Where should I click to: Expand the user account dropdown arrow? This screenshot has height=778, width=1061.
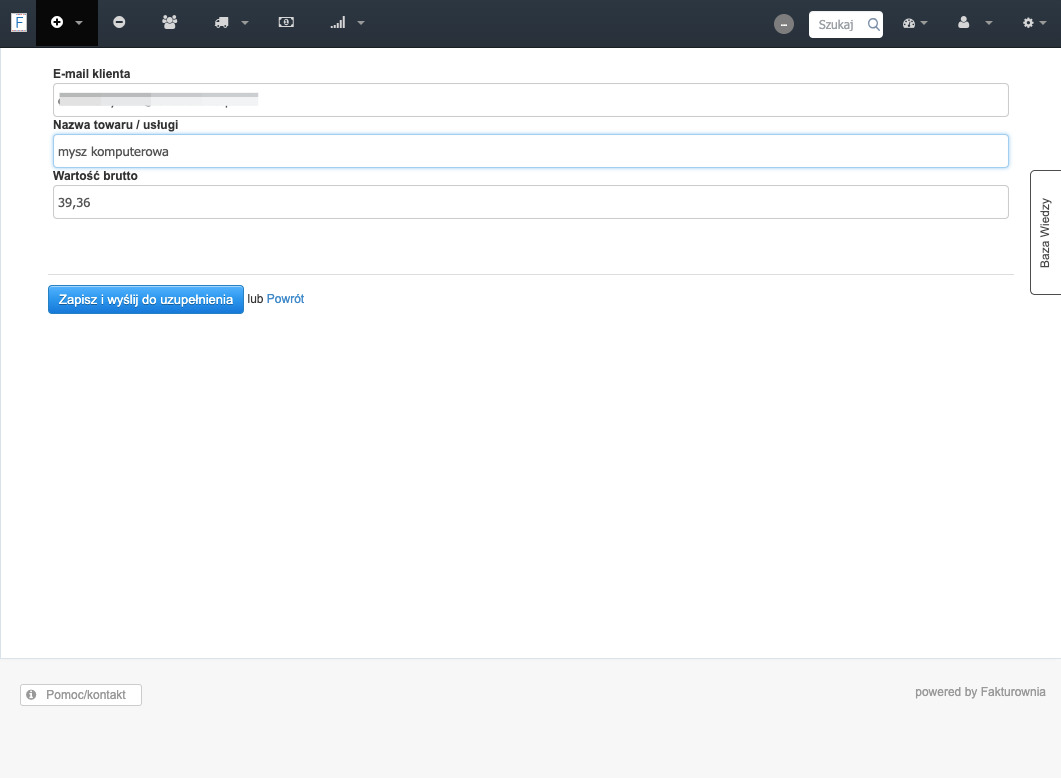point(989,23)
